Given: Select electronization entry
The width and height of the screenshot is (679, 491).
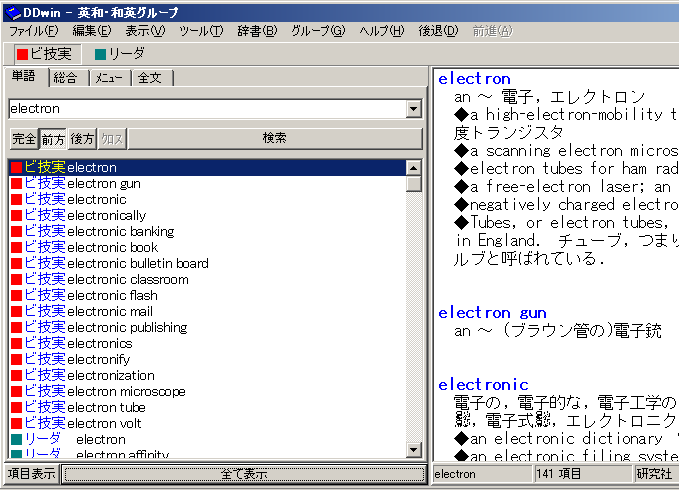Looking at the screenshot, I should (x=207, y=376).
